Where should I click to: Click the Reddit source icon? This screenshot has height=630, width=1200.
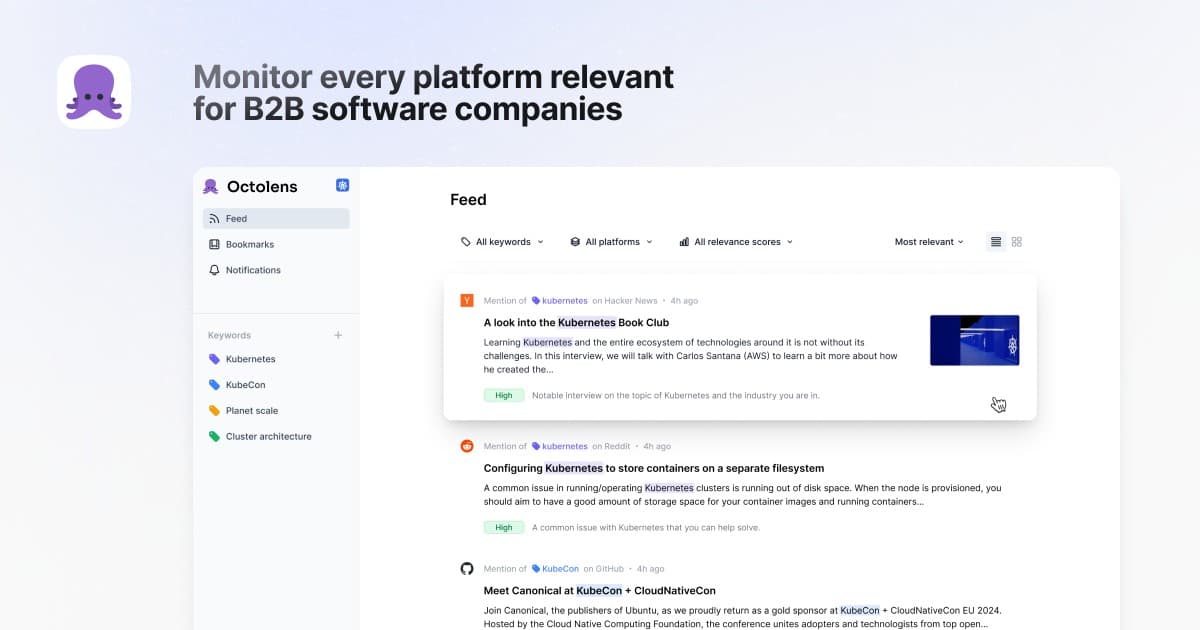tap(466, 446)
